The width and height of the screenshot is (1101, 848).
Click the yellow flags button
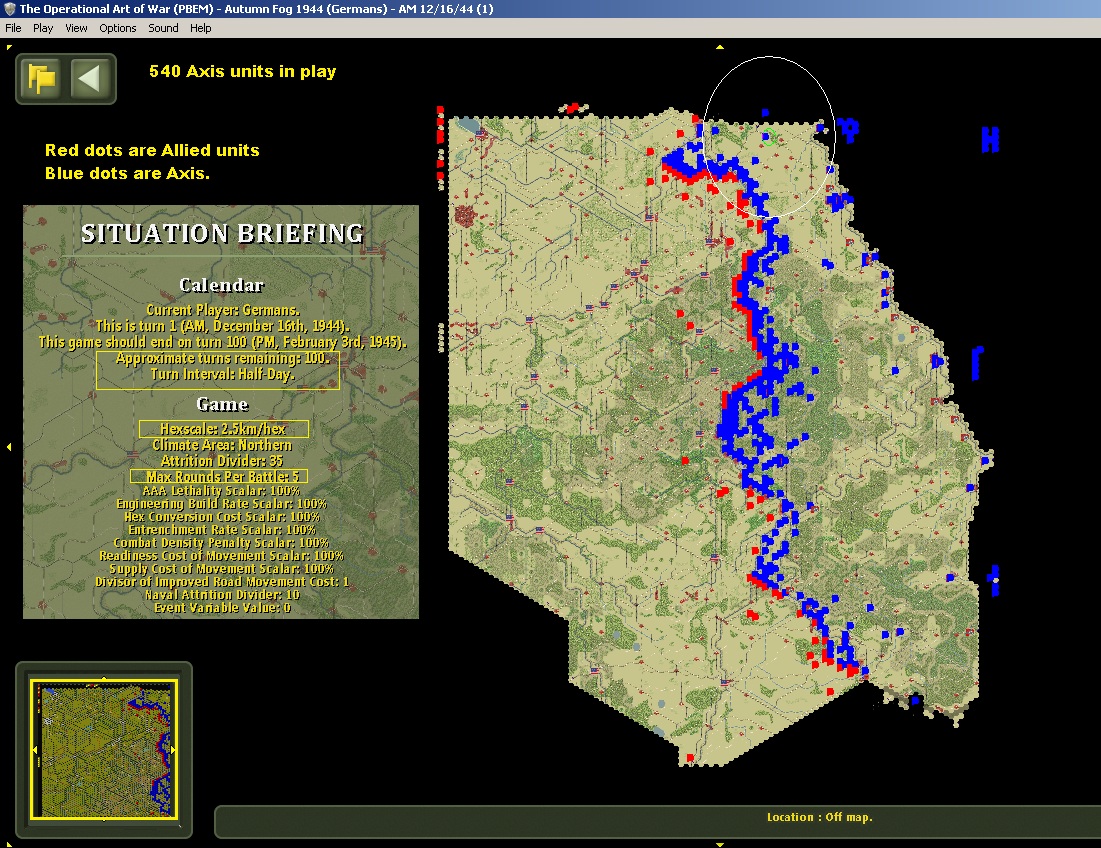click(41, 79)
